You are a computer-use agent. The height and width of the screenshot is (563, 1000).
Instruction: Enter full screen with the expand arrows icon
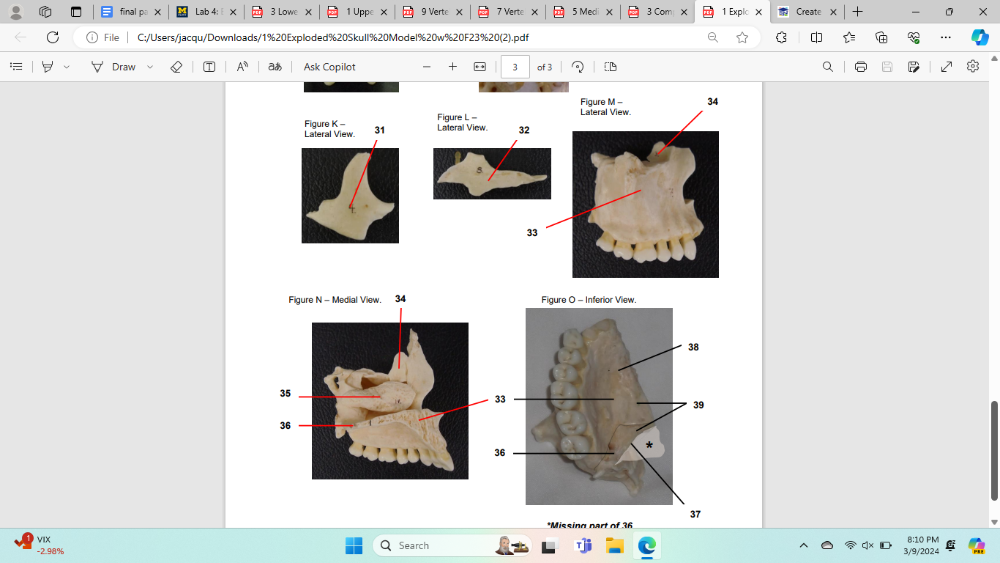click(x=946, y=67)
